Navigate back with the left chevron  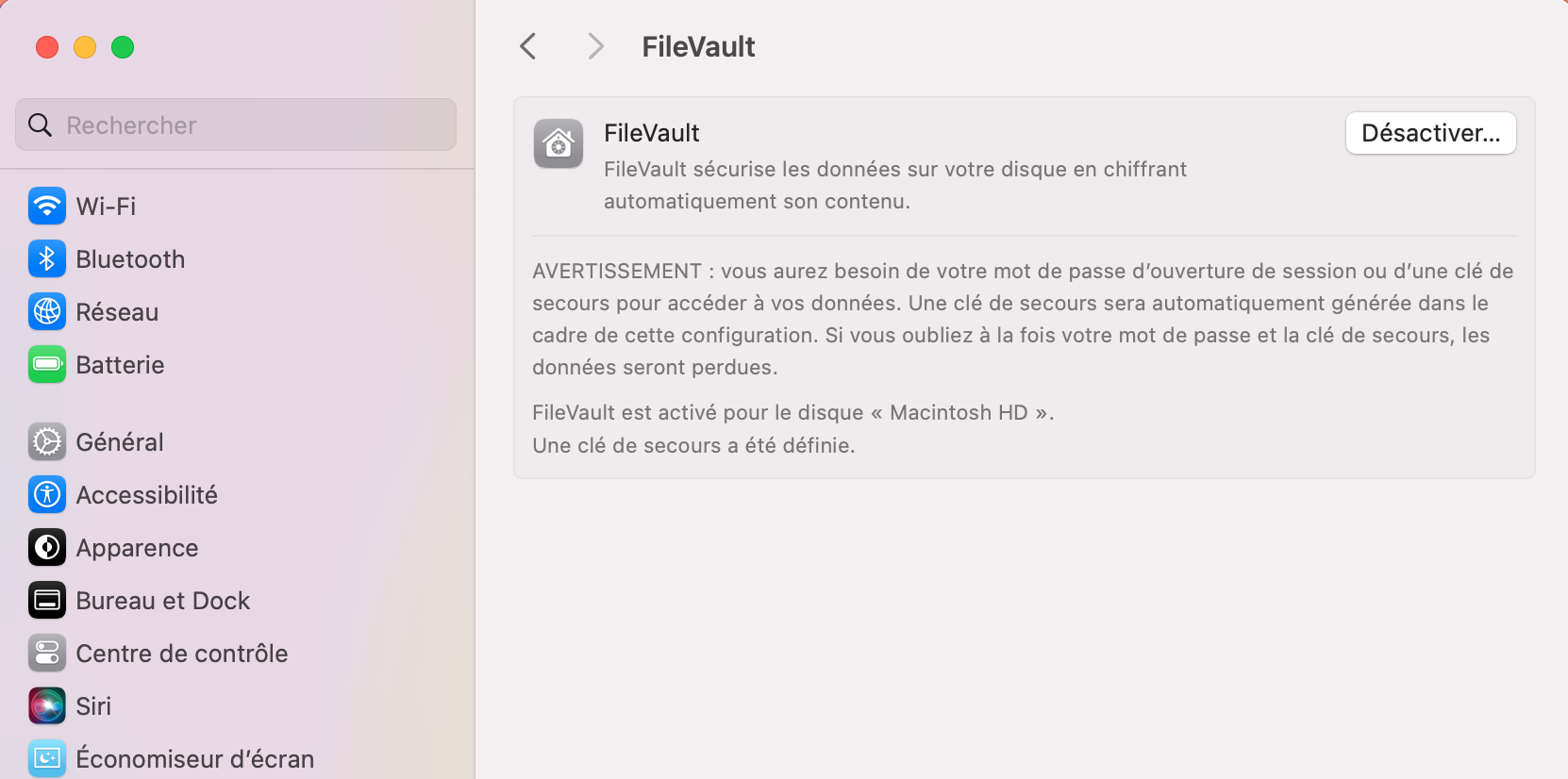point(527,45)
